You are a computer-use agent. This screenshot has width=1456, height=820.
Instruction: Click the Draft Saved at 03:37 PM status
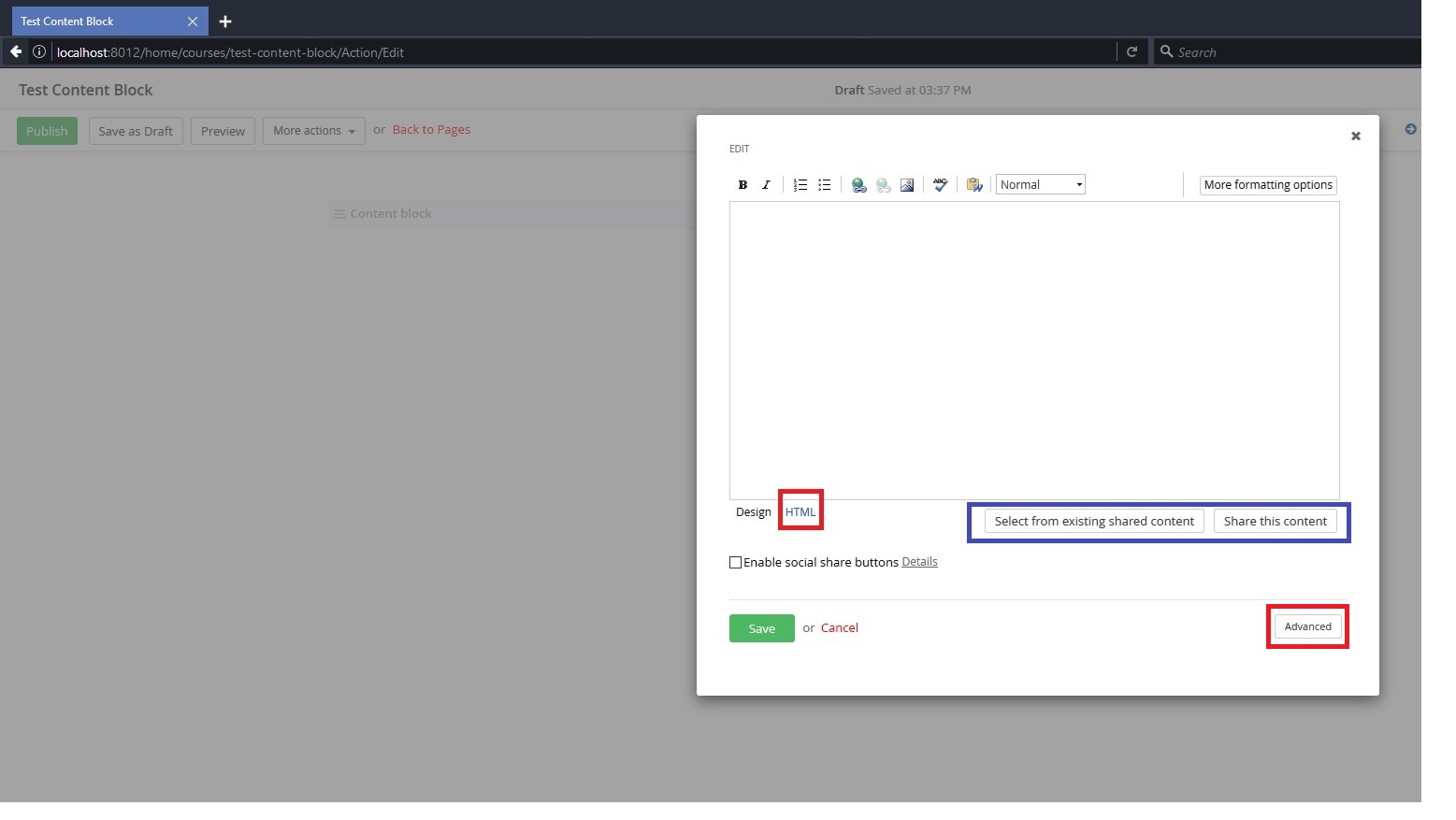(x=902, y=91)
